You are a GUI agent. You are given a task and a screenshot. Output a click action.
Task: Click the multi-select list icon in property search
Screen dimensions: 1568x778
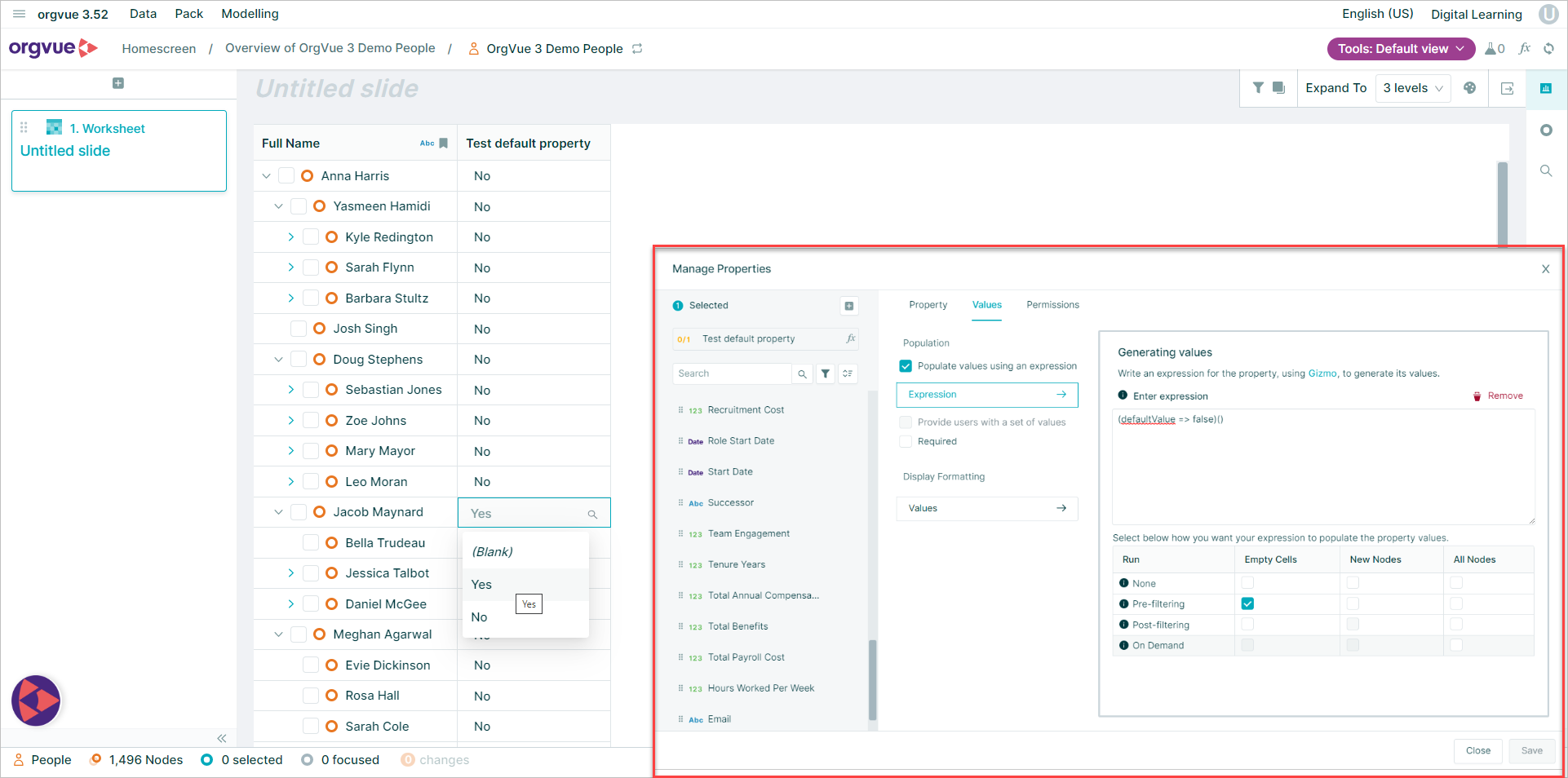[848, 374]
